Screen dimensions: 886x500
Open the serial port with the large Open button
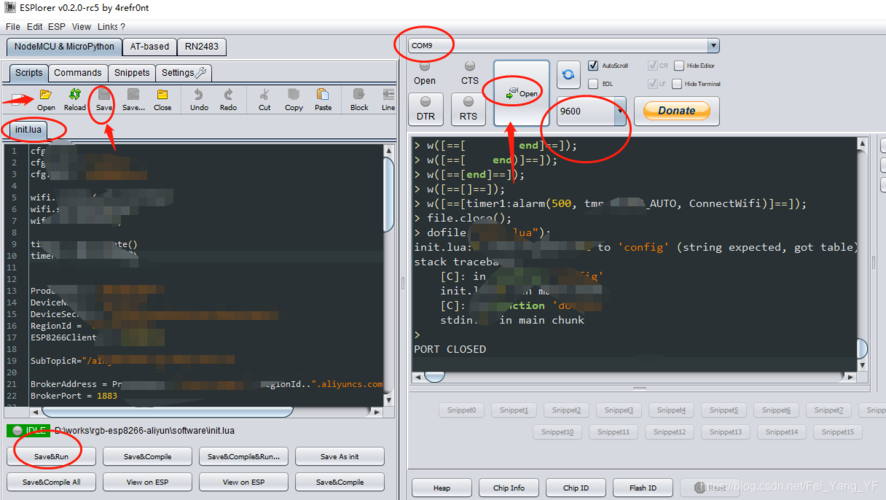(x=522, y=93)
